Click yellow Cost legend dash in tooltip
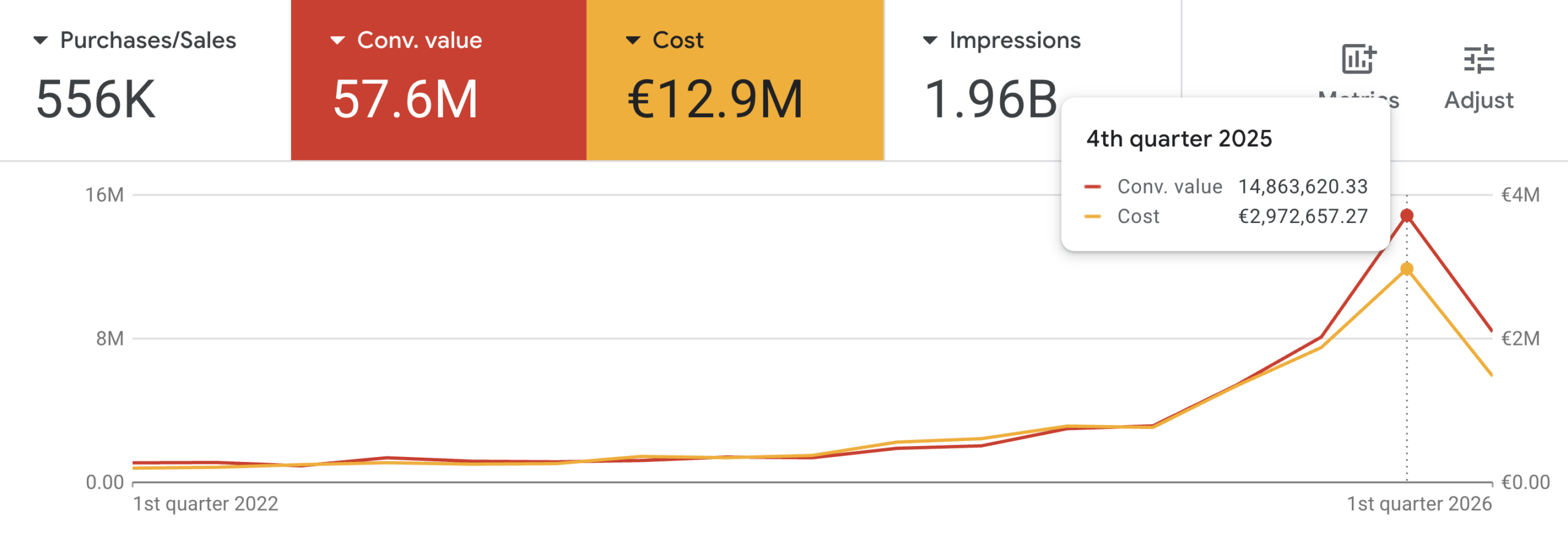This screenshot has height=533, width=1568. (x=1092, y=216)
